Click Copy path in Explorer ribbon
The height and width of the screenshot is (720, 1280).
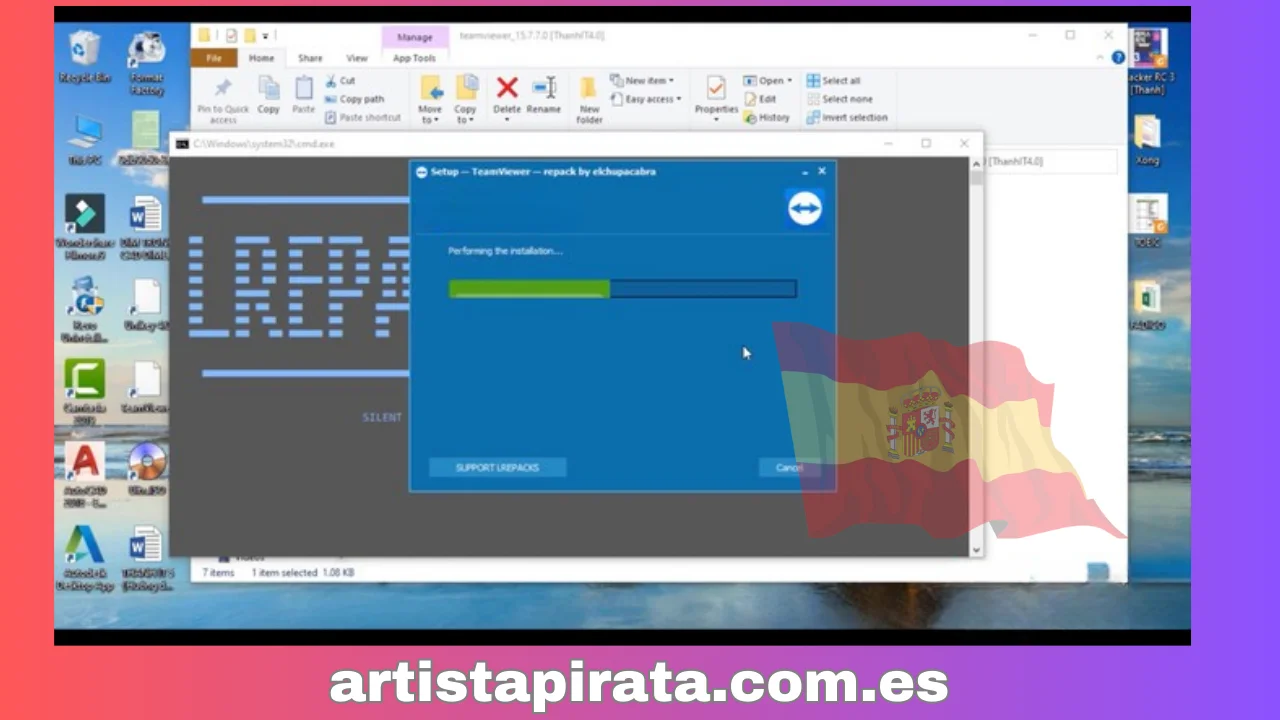pyautogui.click(x=354, y=99)
